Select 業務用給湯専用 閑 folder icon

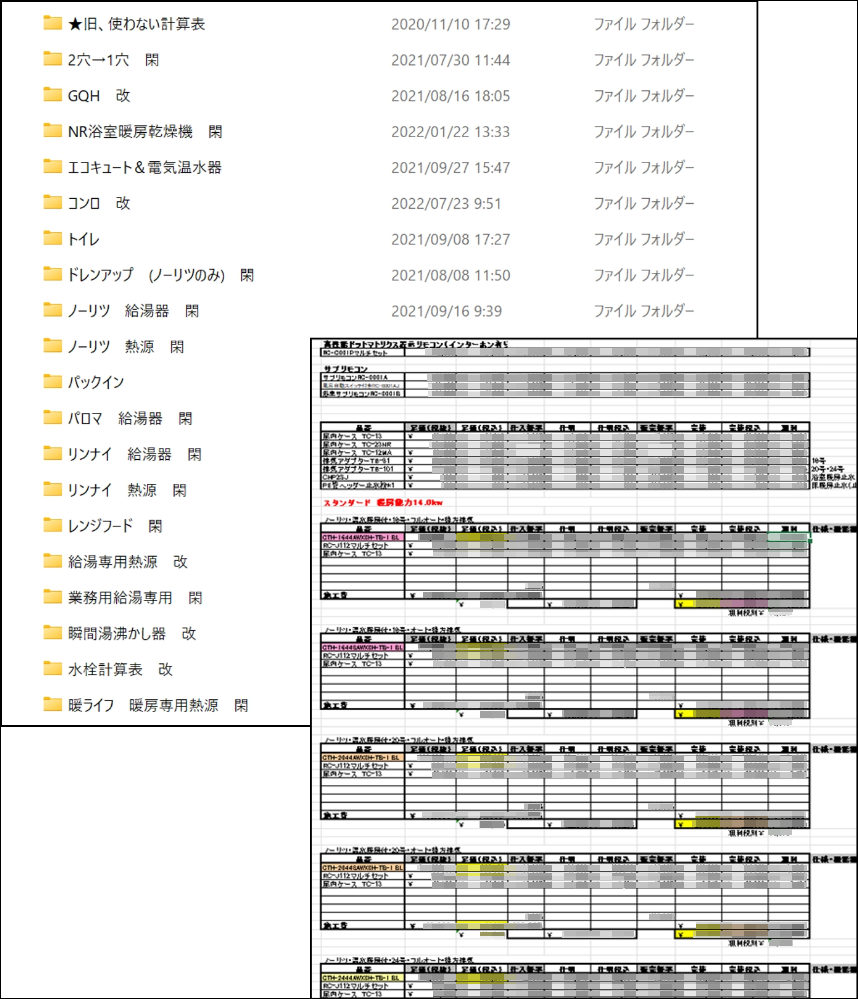click(x=52, y=597)
